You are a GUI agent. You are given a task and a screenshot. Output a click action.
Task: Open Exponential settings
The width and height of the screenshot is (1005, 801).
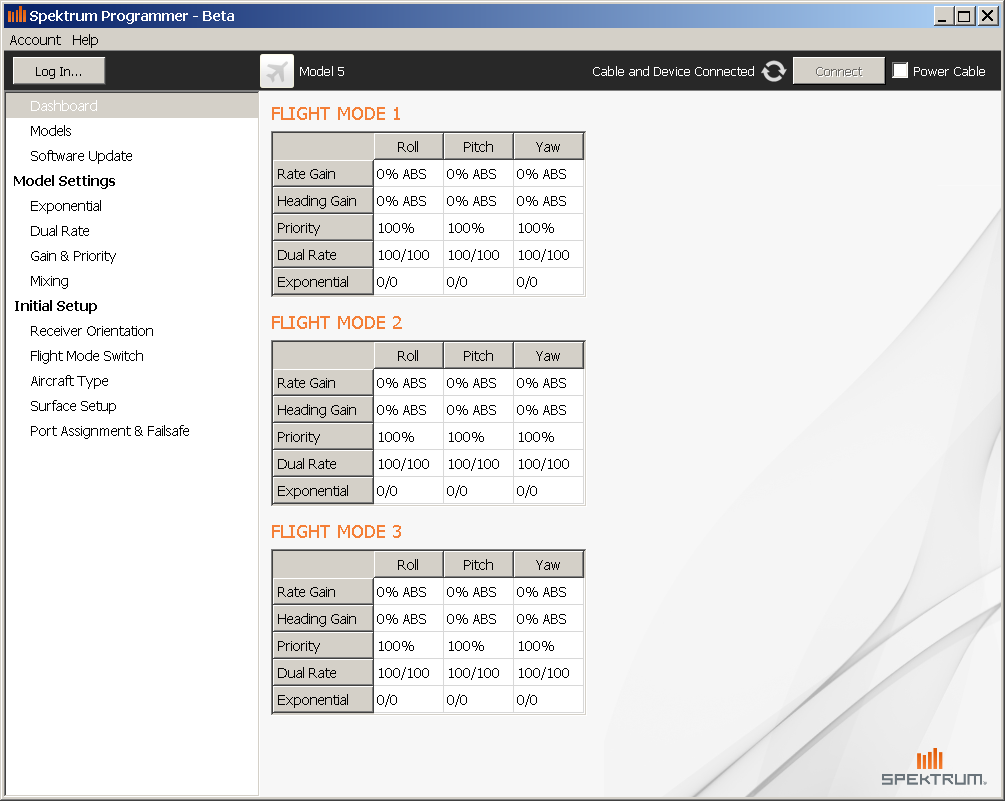pyautogui.click(x=66, y=206)
